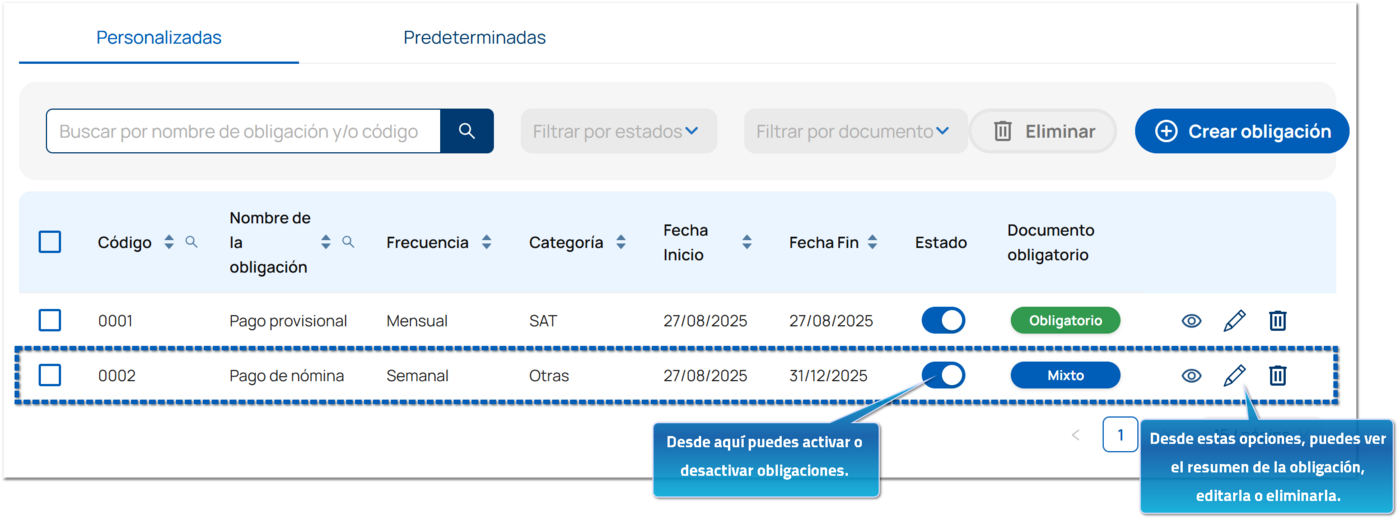Click the Mensual frequency cell
Screen dimensions: 1400x520
[417, 321]
